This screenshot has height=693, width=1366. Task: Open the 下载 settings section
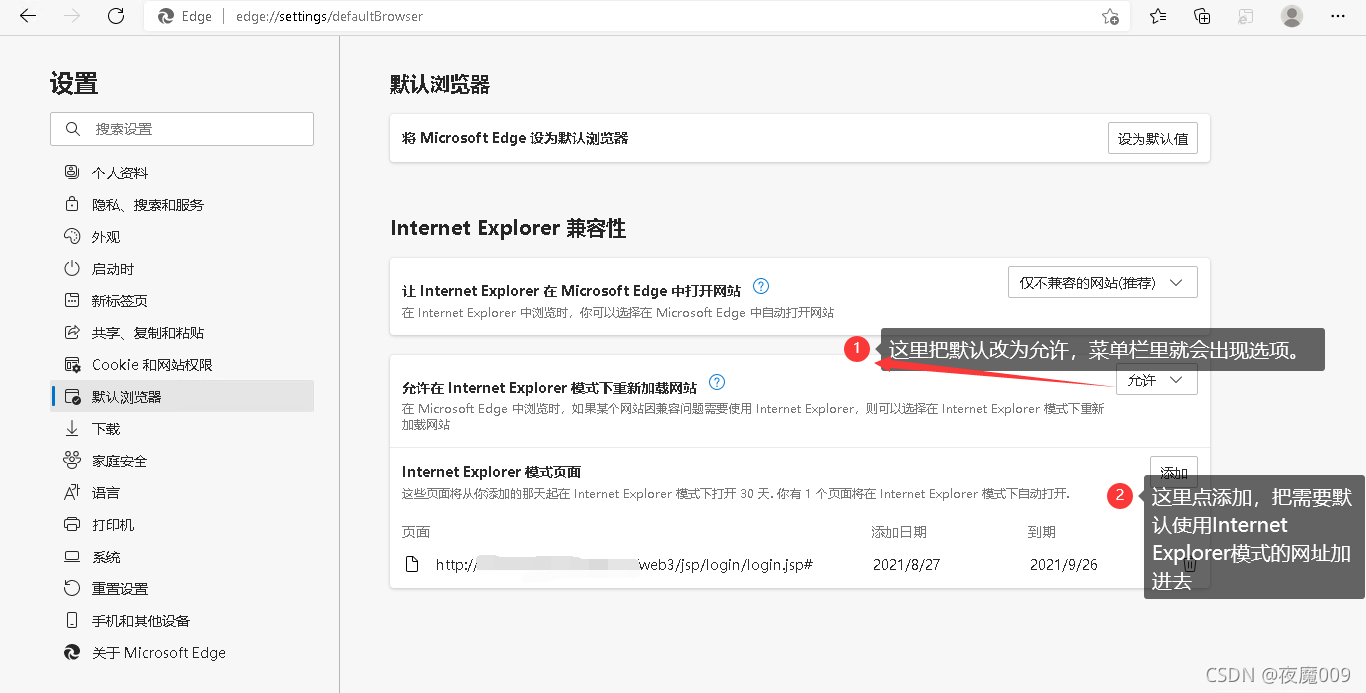pos(182,429)
